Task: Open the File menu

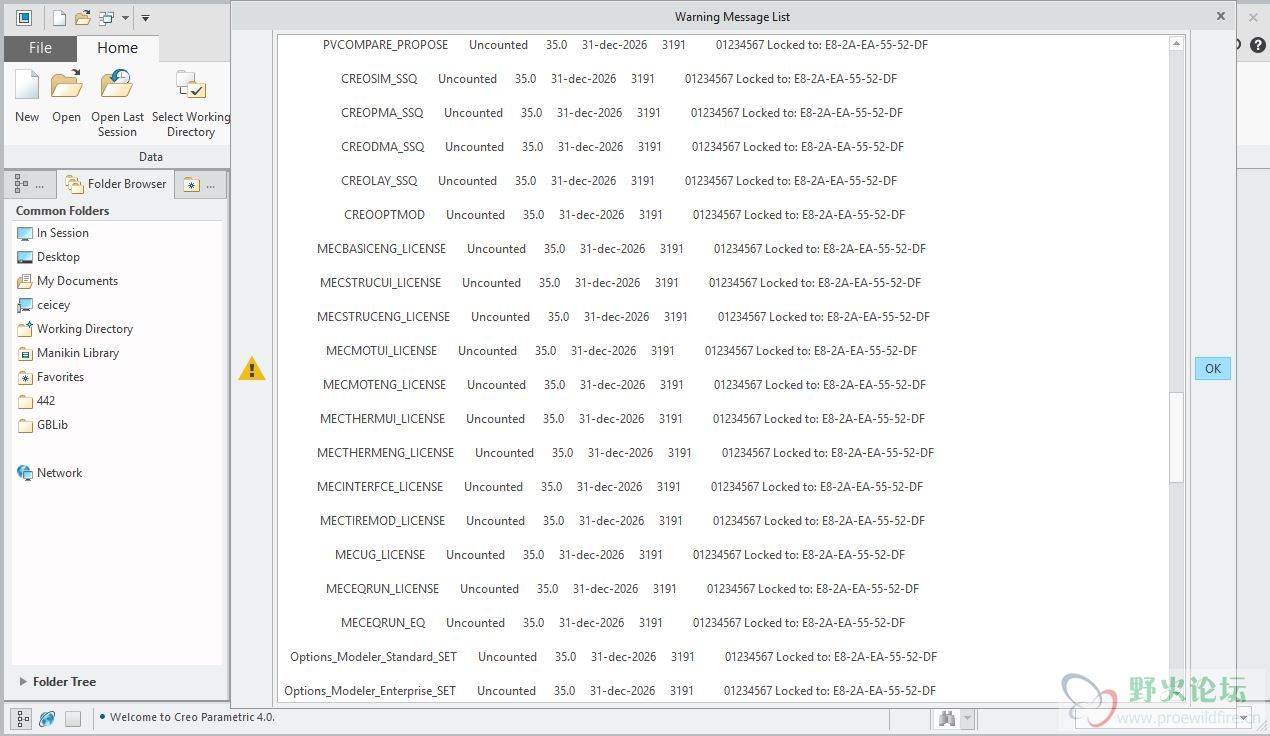Action: (40, 48)
